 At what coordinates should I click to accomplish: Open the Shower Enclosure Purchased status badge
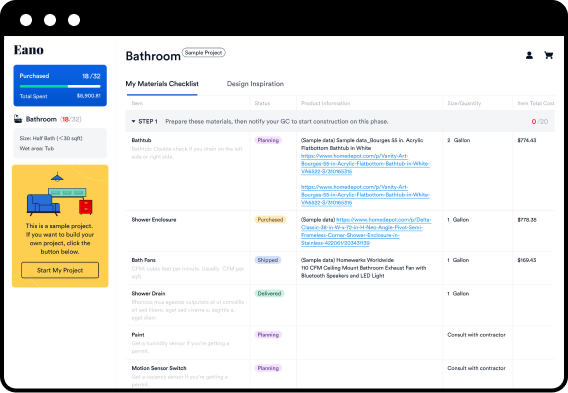[270, 220]
